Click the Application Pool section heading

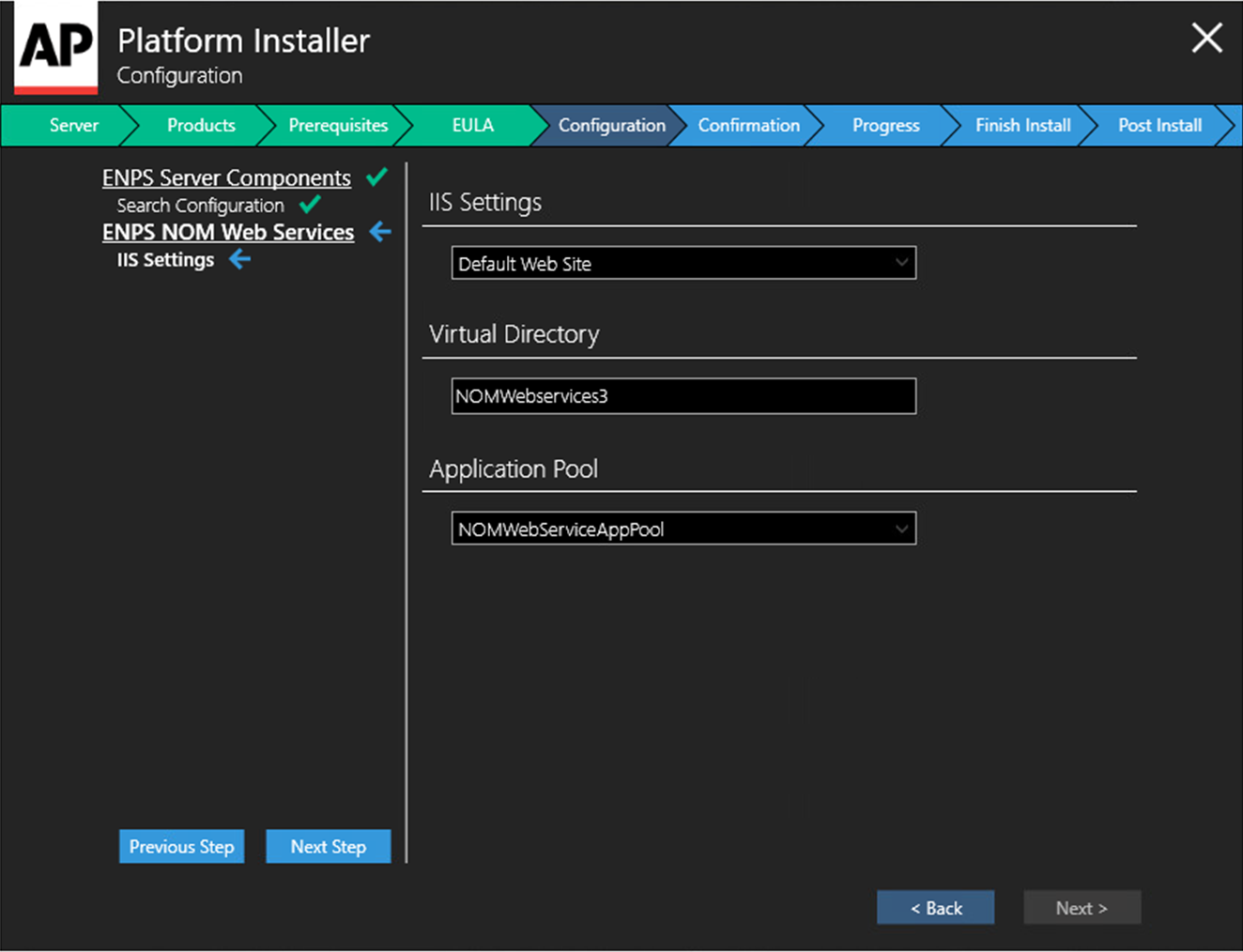(514, 468)
